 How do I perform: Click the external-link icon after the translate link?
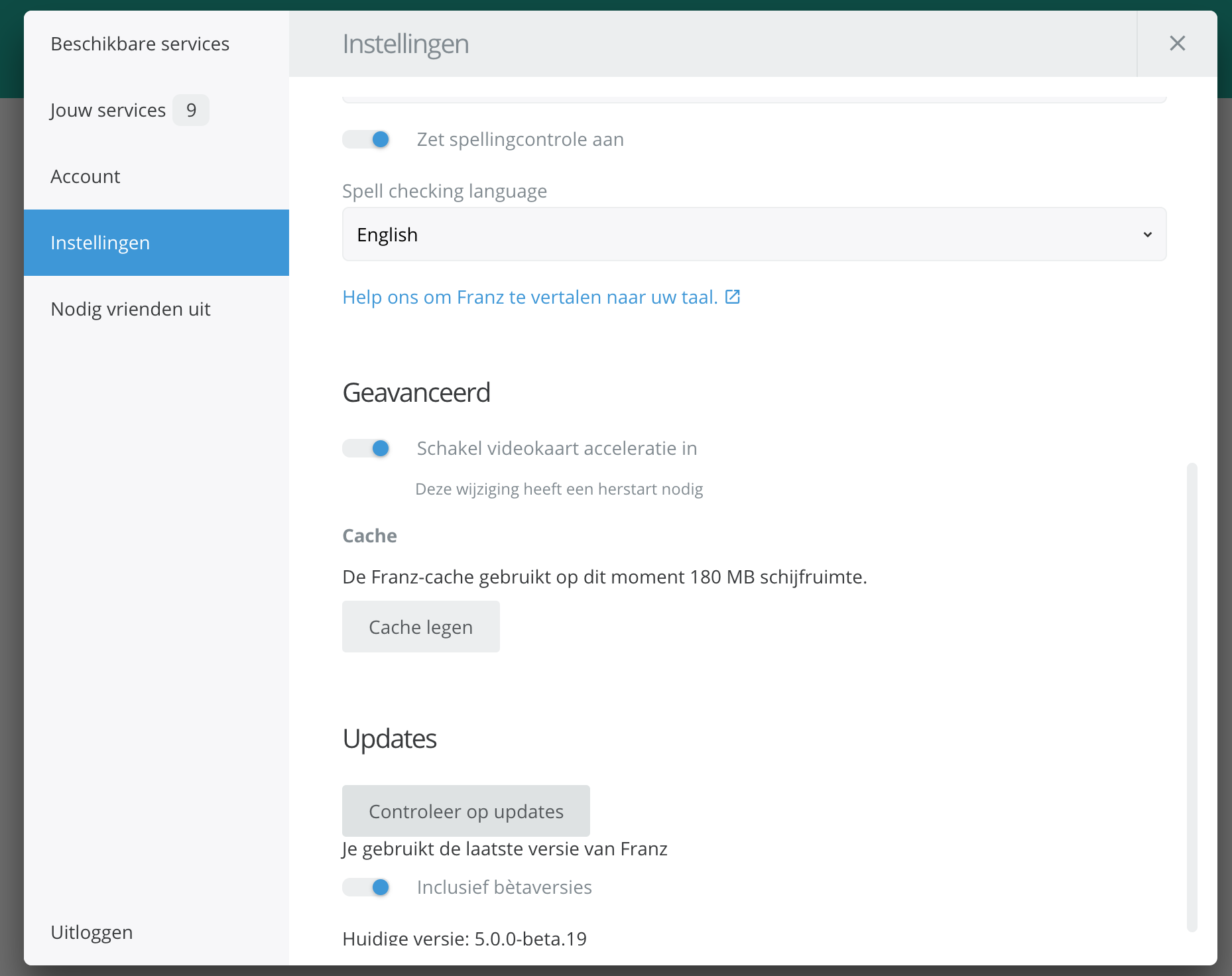pyautogui.click(x=733, y=297)
